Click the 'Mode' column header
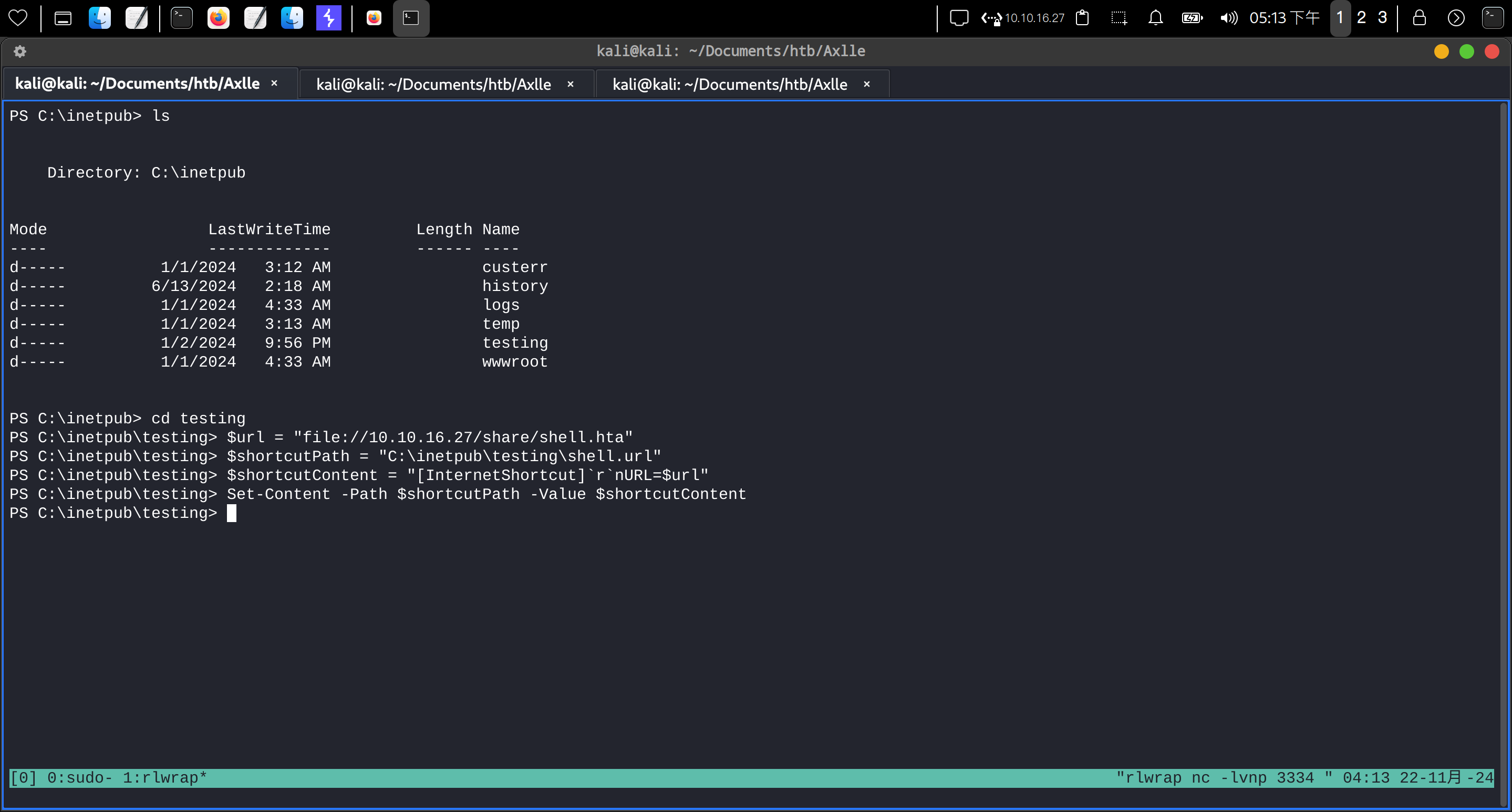 [28, 230]
